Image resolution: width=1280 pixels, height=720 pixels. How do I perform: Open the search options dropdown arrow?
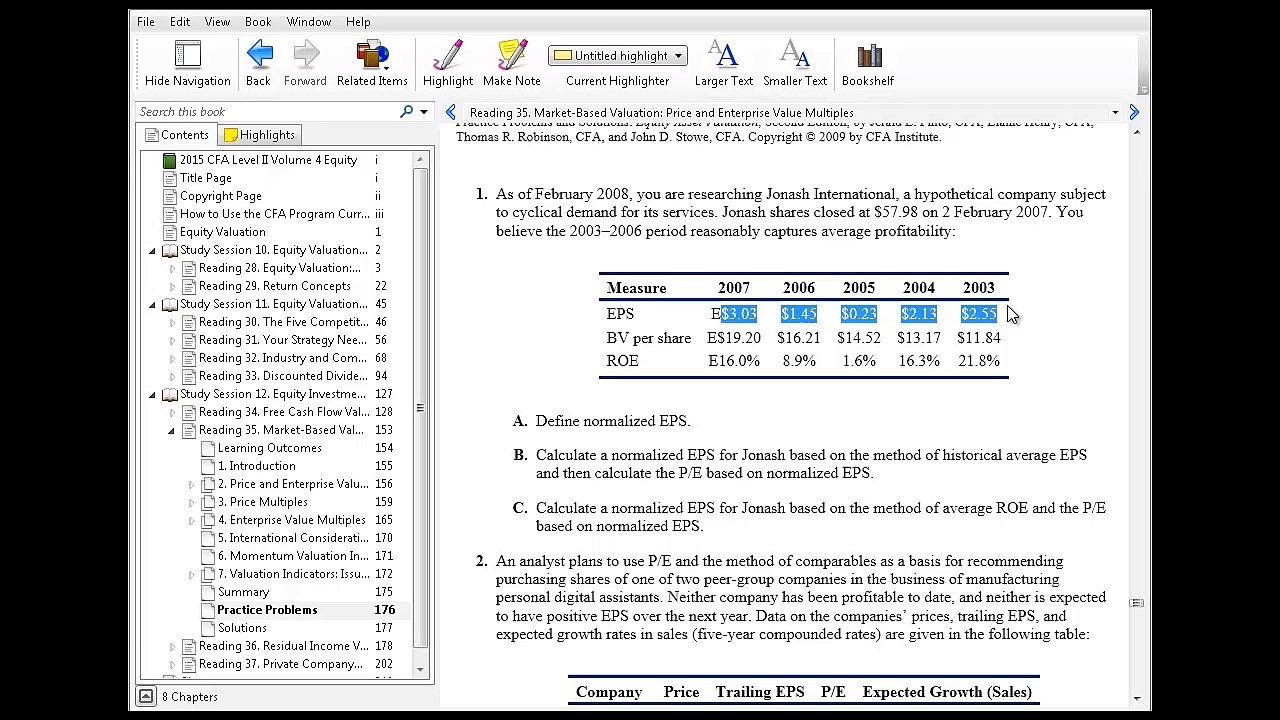point(424,112)
